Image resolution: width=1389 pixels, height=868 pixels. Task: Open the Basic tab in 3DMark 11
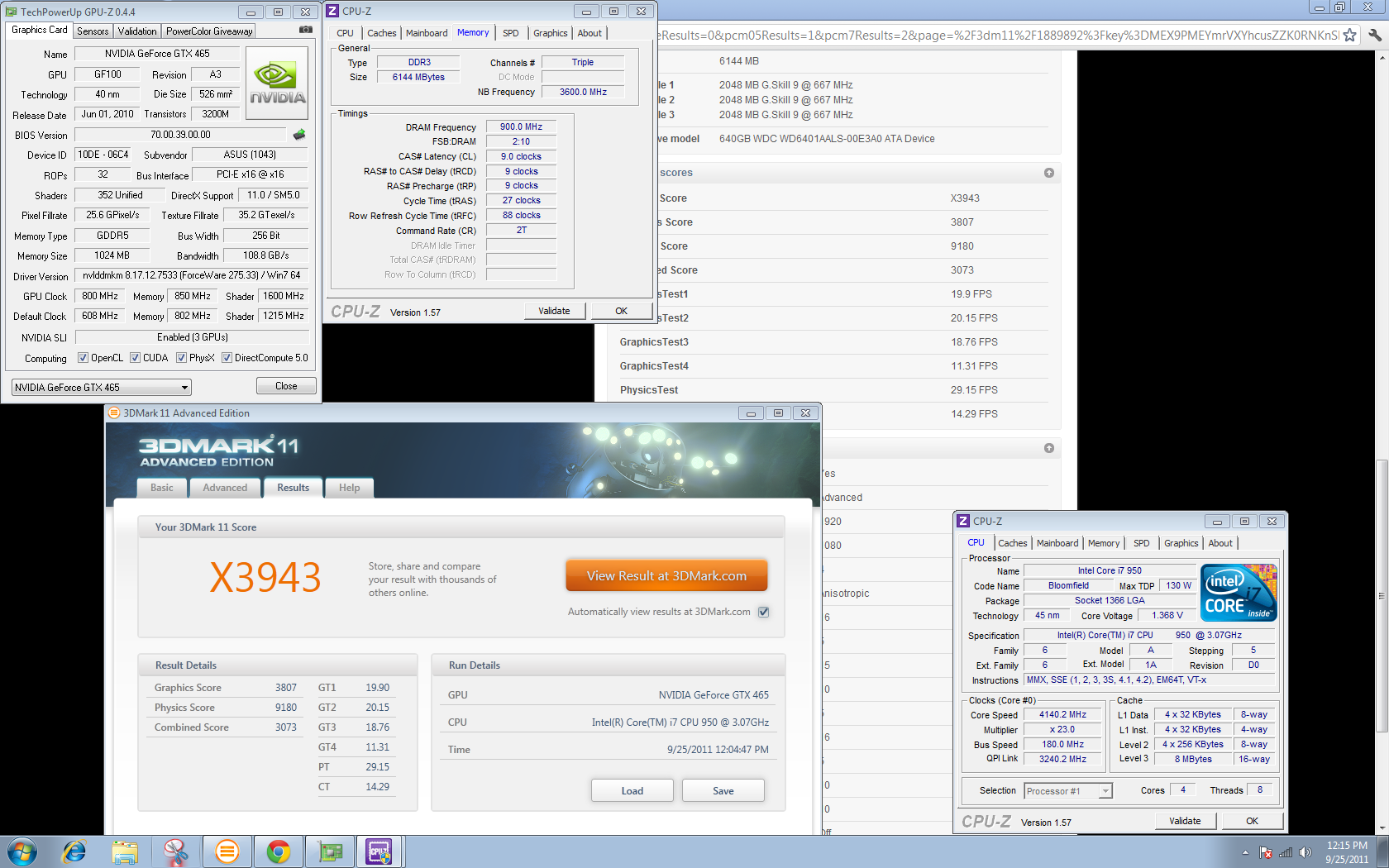[162, 488]
